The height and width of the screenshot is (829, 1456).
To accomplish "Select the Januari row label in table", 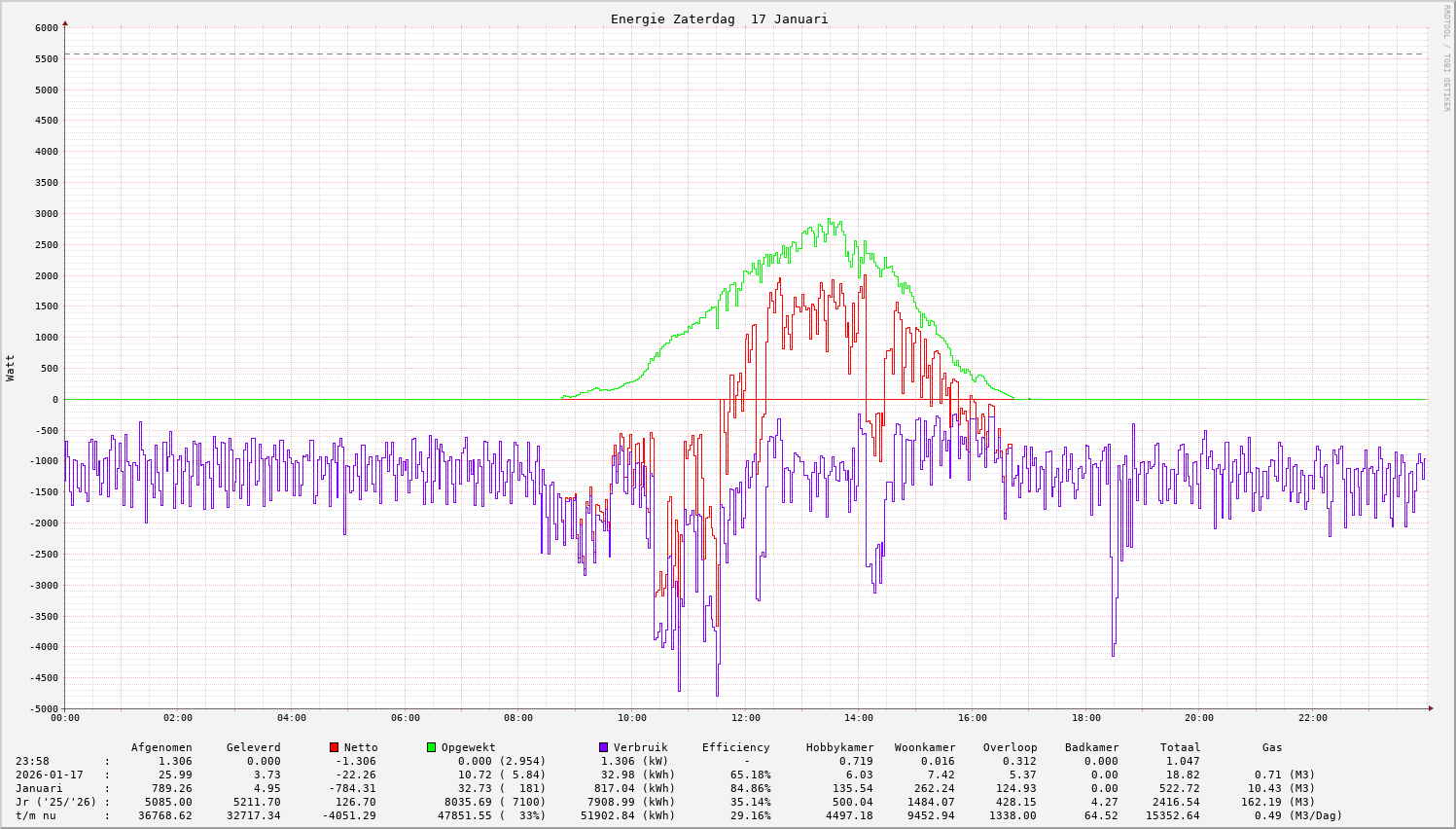I will click(x=39, y=788).
